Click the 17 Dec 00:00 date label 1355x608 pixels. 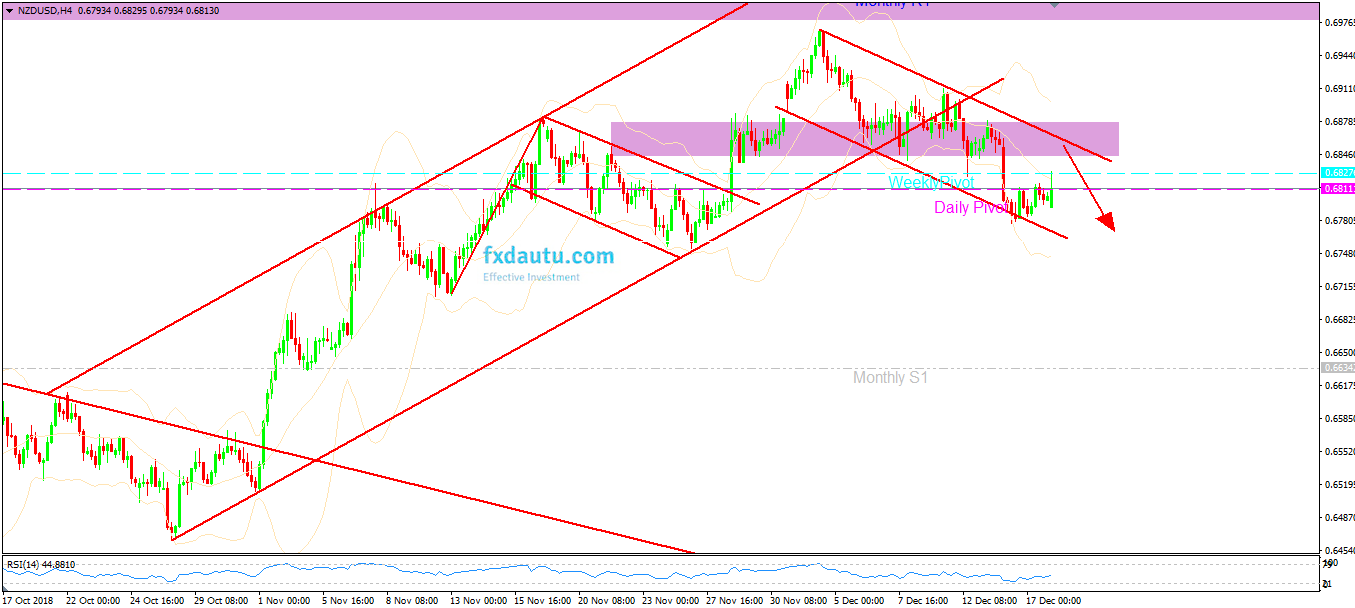click(x=1054, y=601)
